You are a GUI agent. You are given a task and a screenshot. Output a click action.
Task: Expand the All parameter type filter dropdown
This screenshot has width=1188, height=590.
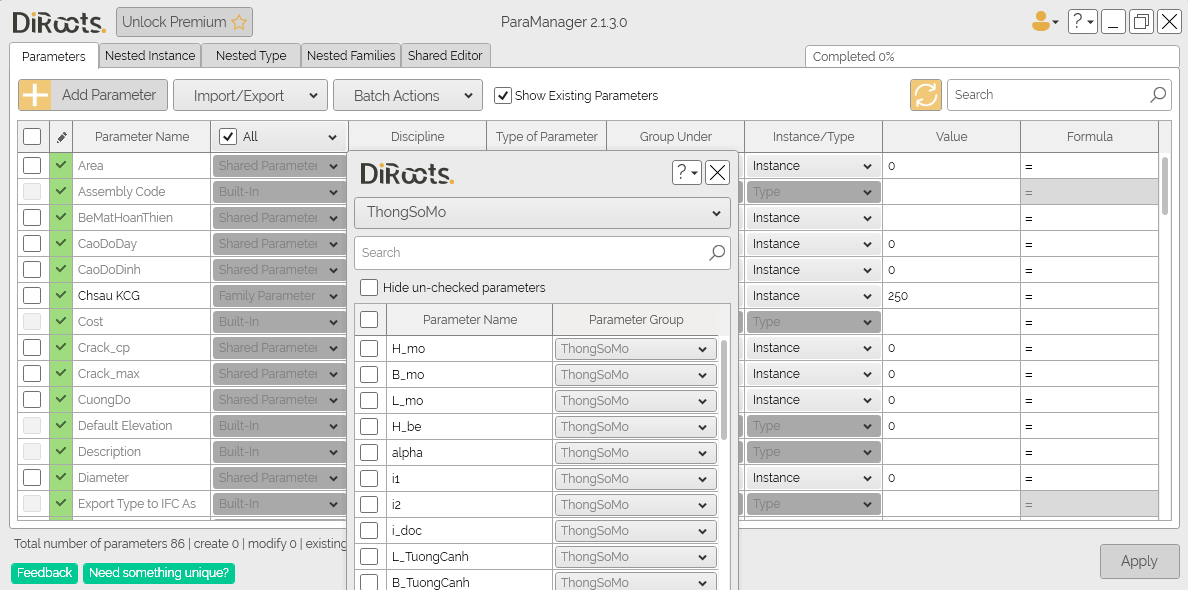point(333,137)
